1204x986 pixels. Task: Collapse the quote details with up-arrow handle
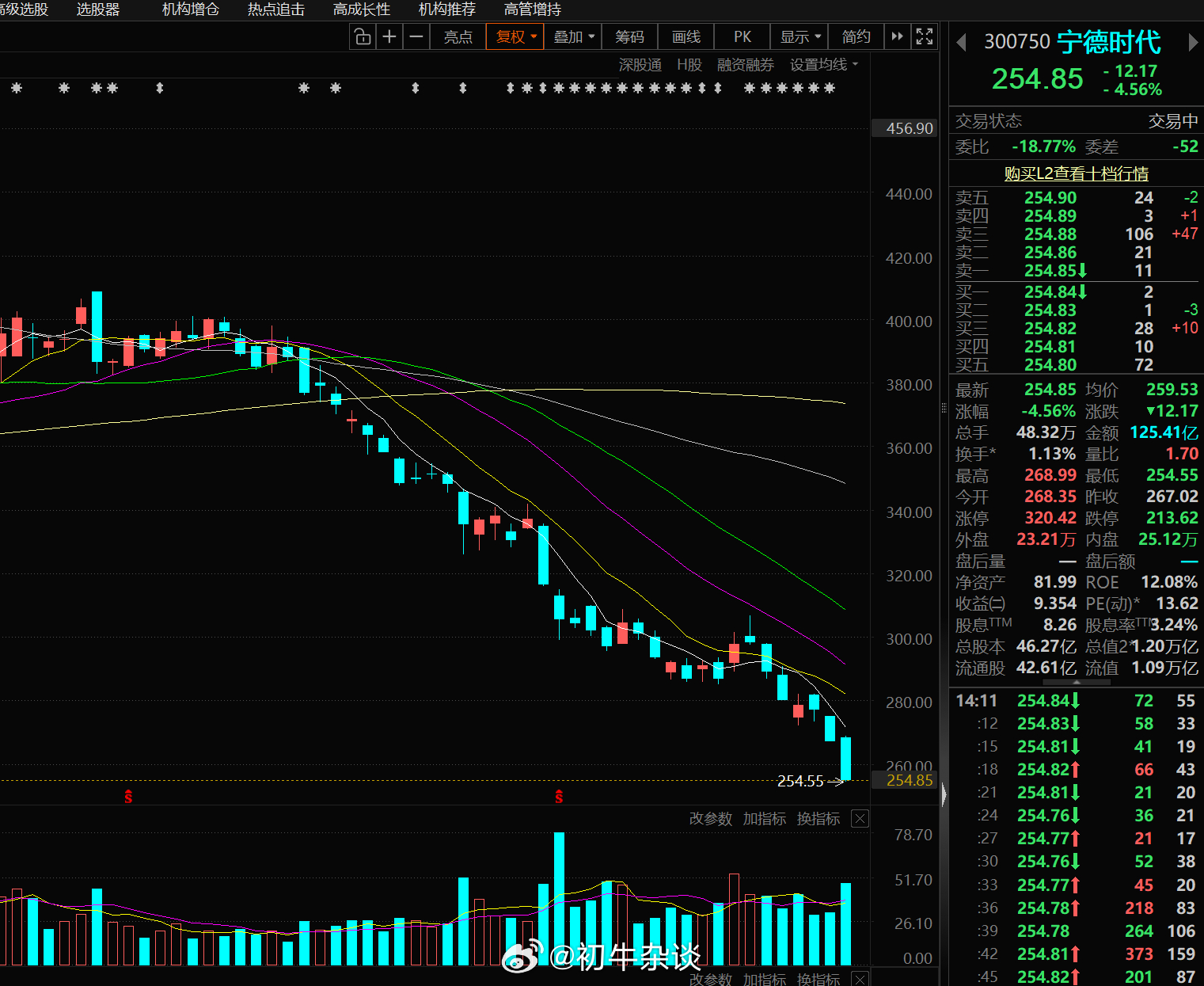click(x=1076, y=681)
